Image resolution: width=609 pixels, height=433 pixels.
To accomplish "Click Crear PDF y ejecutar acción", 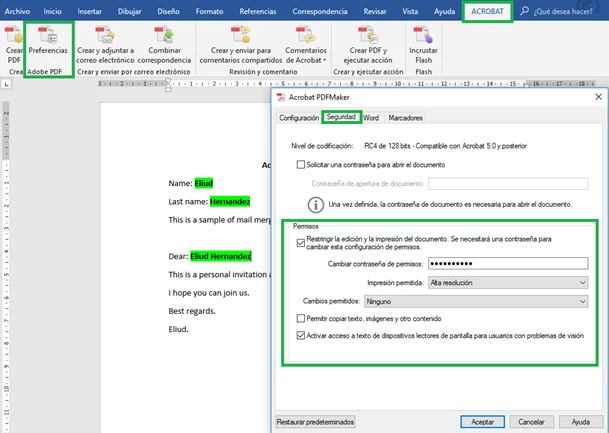I will point(368,45).
